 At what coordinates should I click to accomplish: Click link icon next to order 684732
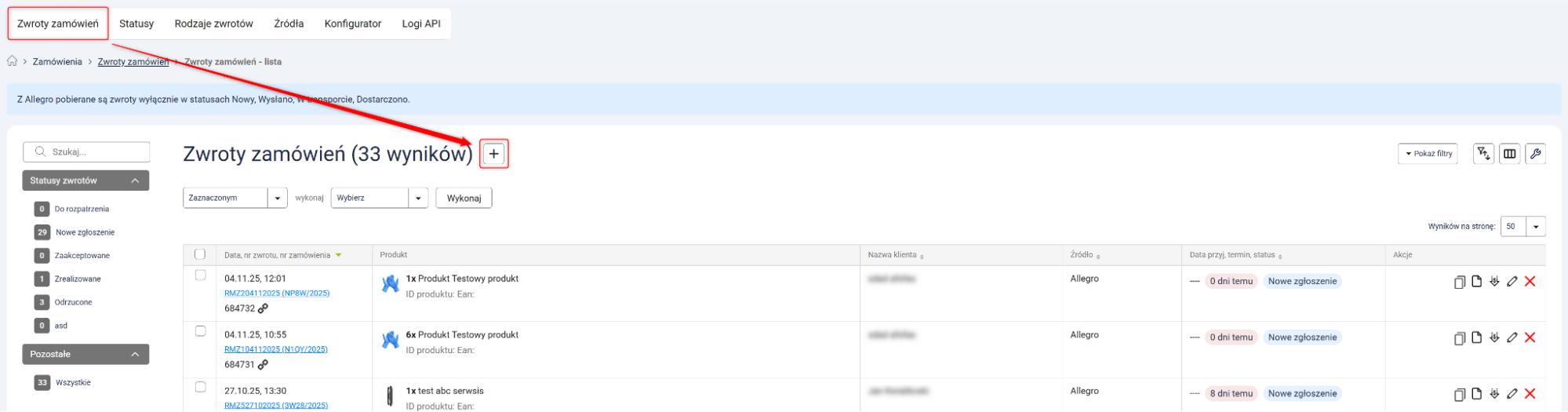(263, 308)
